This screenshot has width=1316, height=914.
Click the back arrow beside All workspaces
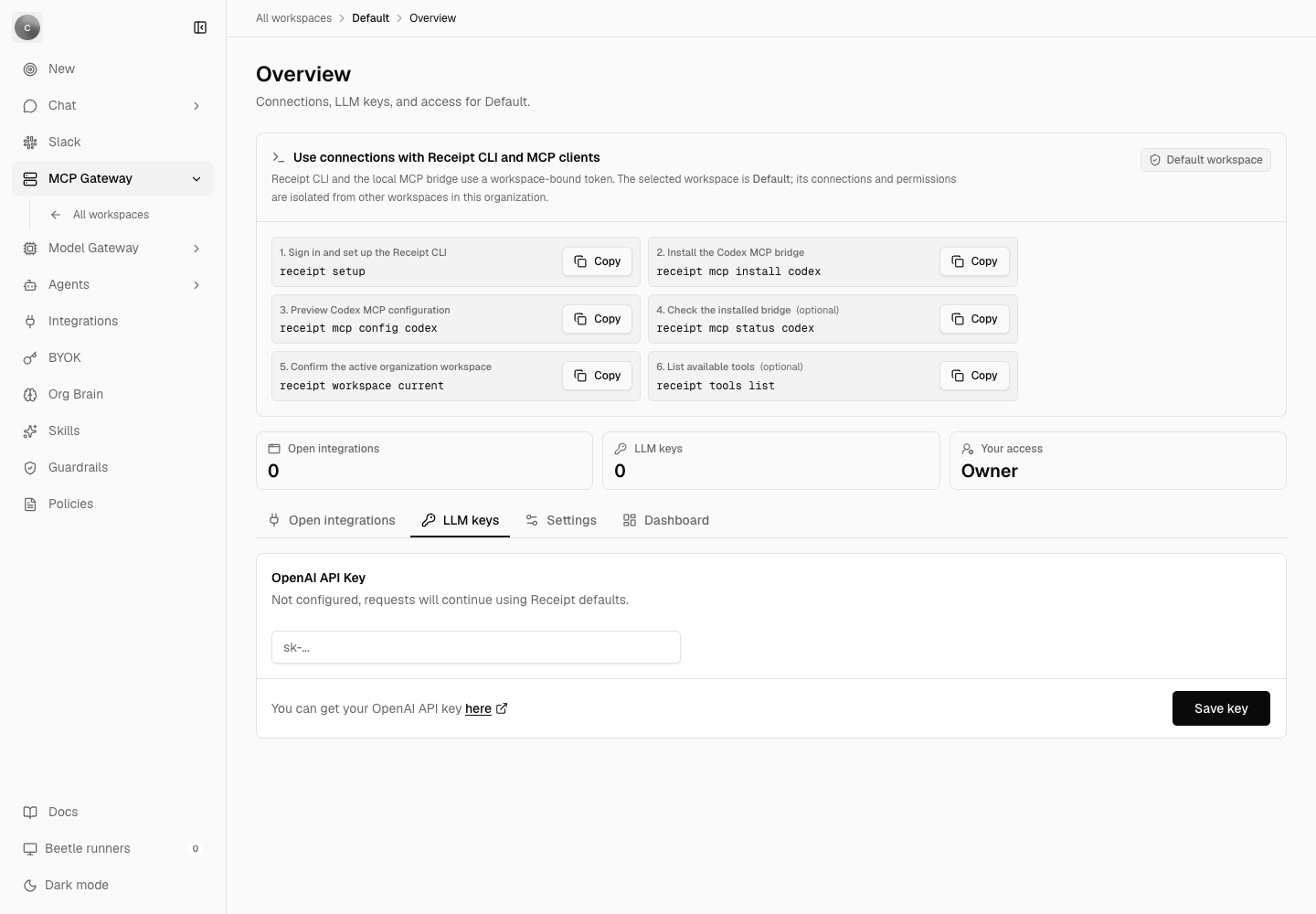click(x=56, y=215)
